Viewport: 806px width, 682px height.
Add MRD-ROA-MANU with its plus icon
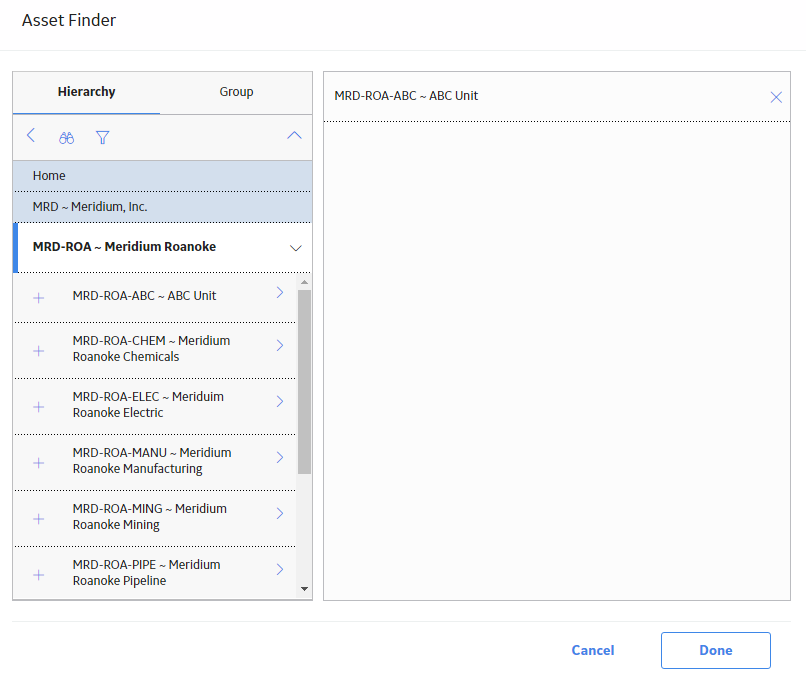pos(39,463)
